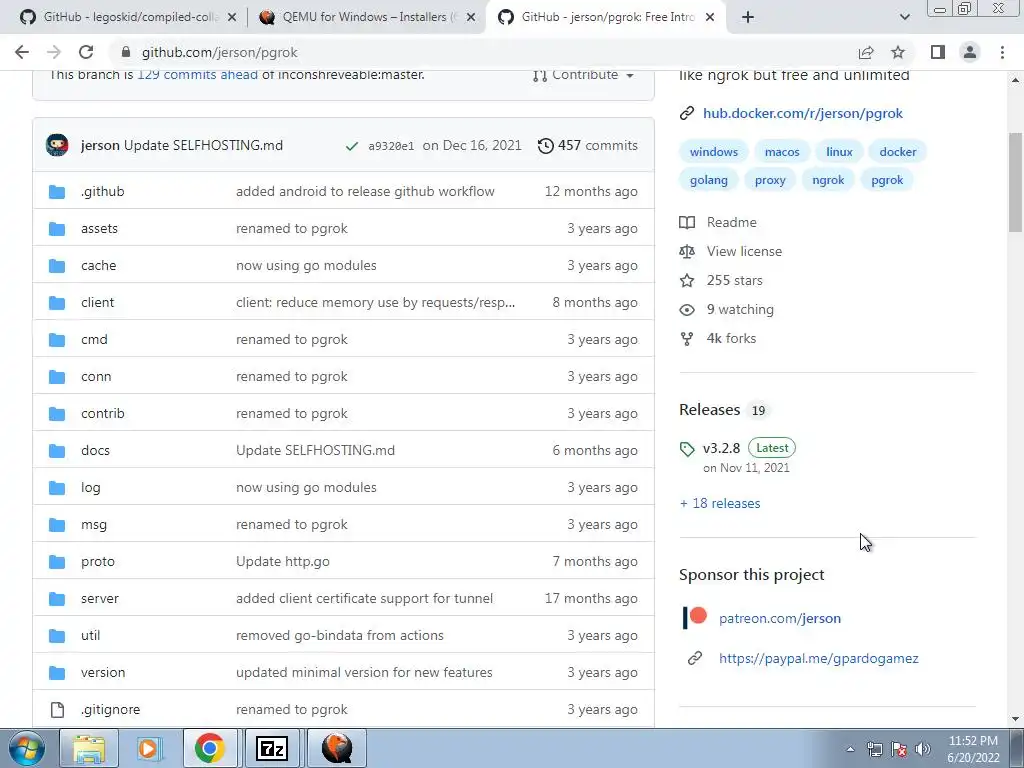This screenshot has height=768, width=1024.
Task: Open the log folder
Action: [x=91, y=487]
